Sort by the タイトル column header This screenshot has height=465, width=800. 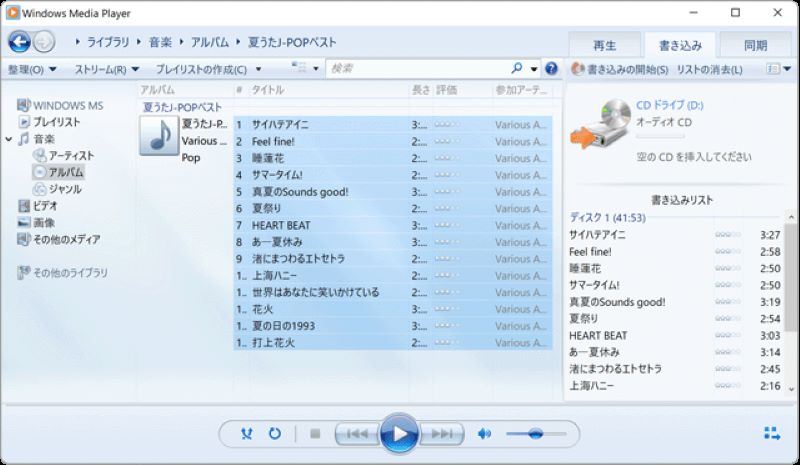268,90
